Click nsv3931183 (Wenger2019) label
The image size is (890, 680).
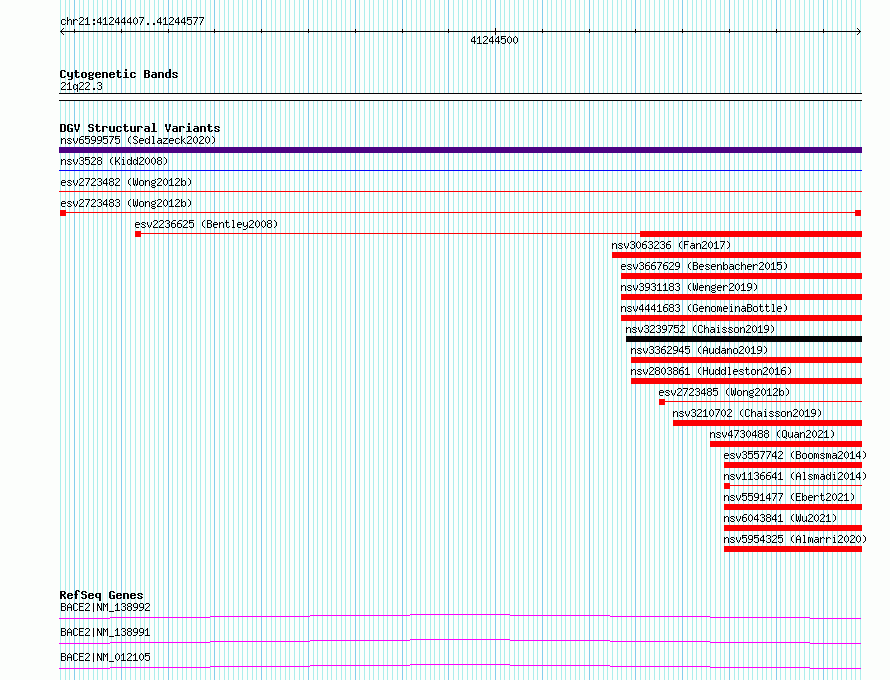pos(689,287)
